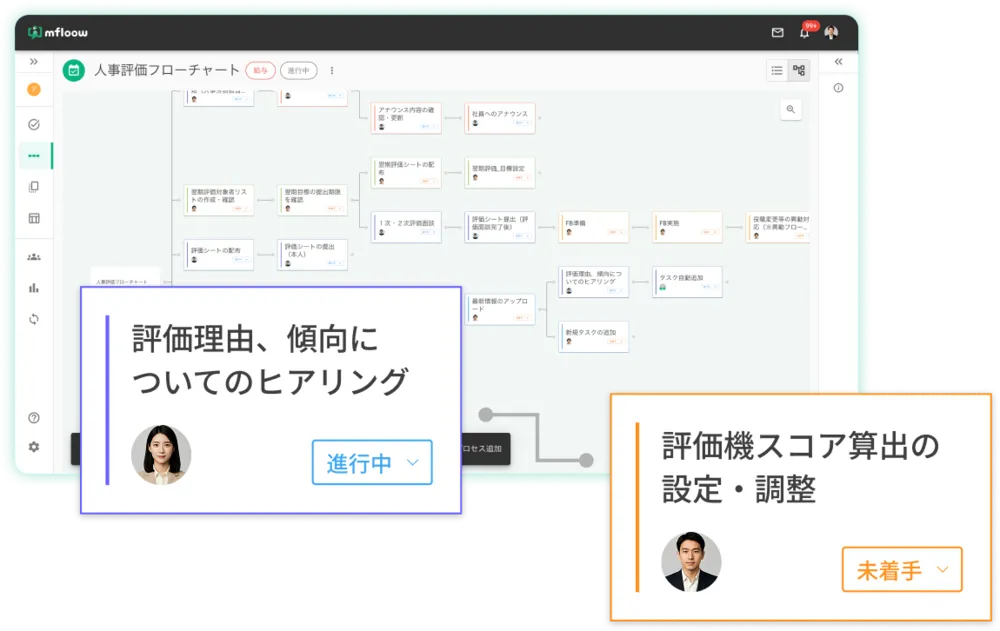The width and height of the screenshot is (1000, 631).
Task: Open the help question mark icon
Action: pyautogui.click(x=34, y=418)
